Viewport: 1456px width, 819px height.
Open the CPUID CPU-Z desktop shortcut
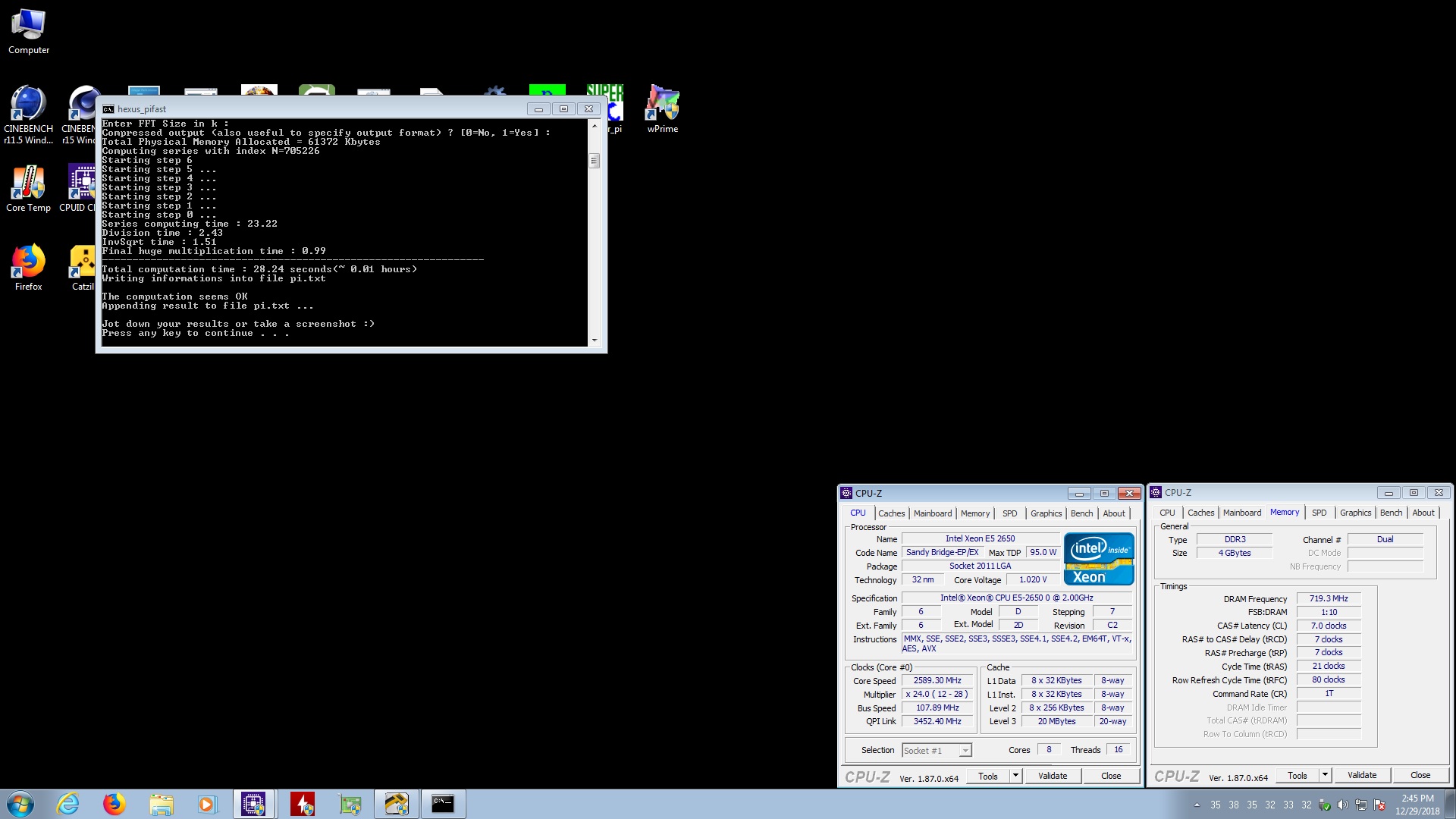(x=79, y=189)
